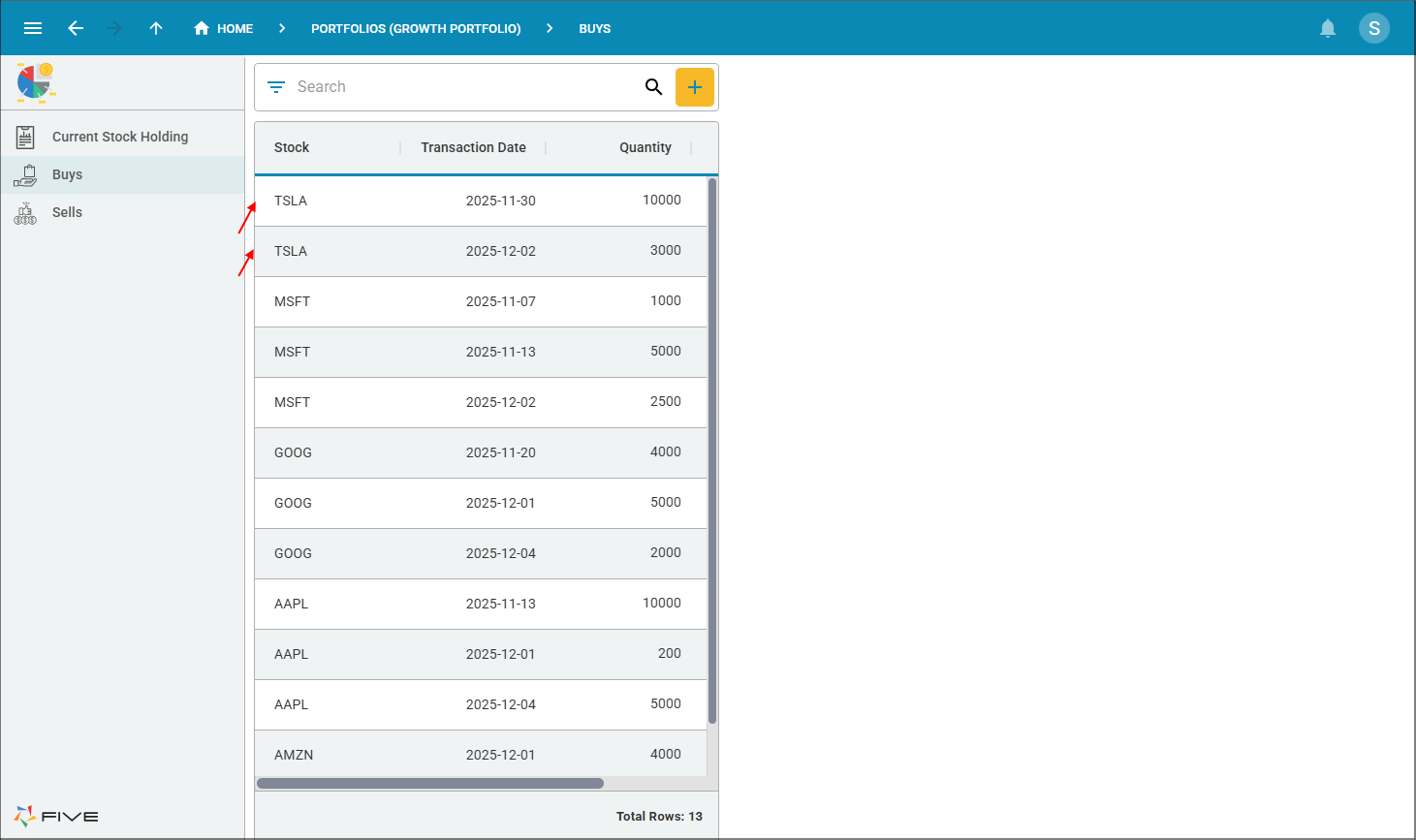Select MSFT row dated 2025-11-13
The image size is (1416, 840).
click(x=481, y=352)
